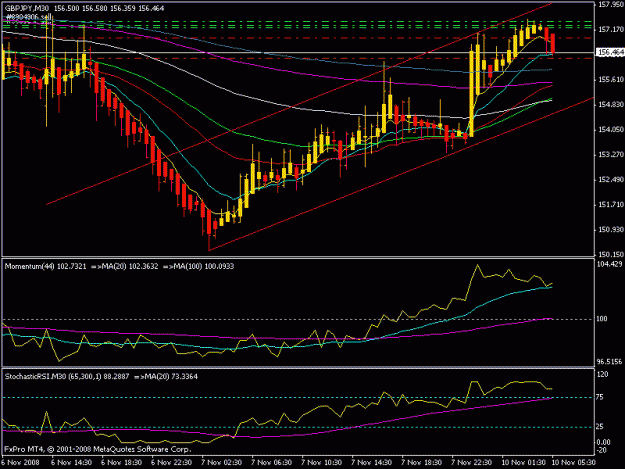Screen dimensions: 625x469
Task: Click the 153.270 price scale label
Action: 611,155
